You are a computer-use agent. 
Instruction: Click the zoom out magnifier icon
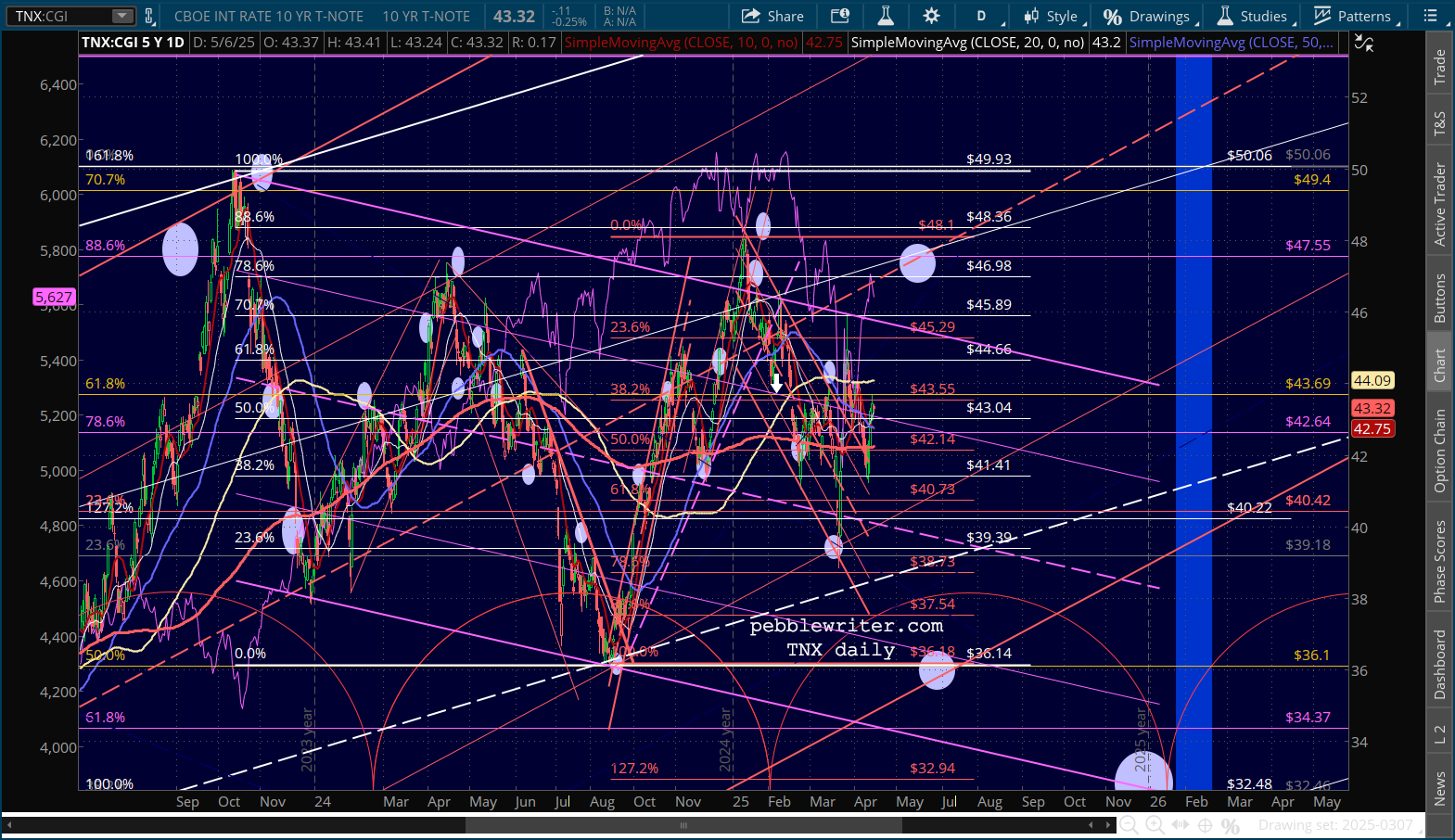pos(1129,825)
